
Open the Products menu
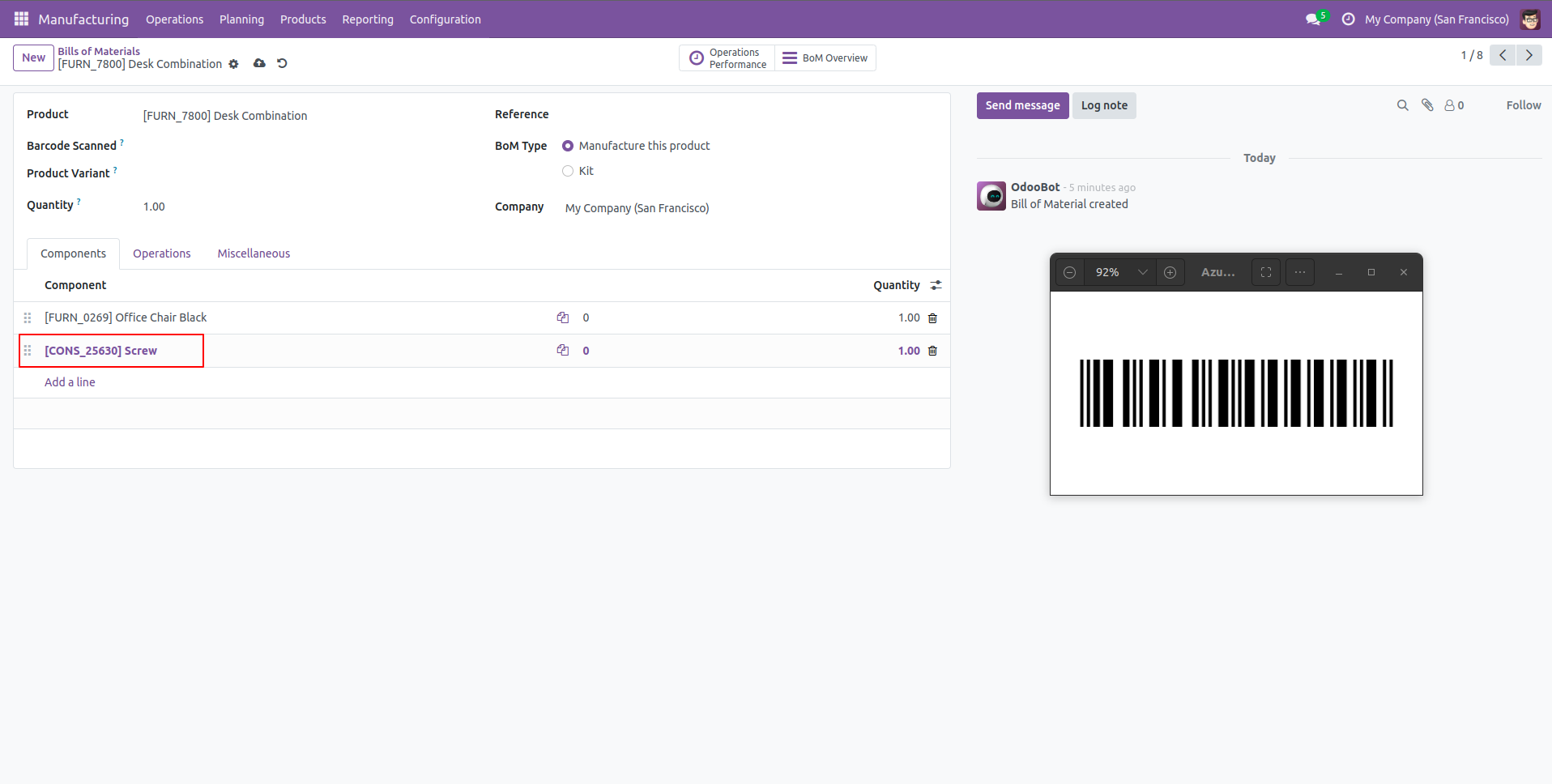(x=303, y=19)
